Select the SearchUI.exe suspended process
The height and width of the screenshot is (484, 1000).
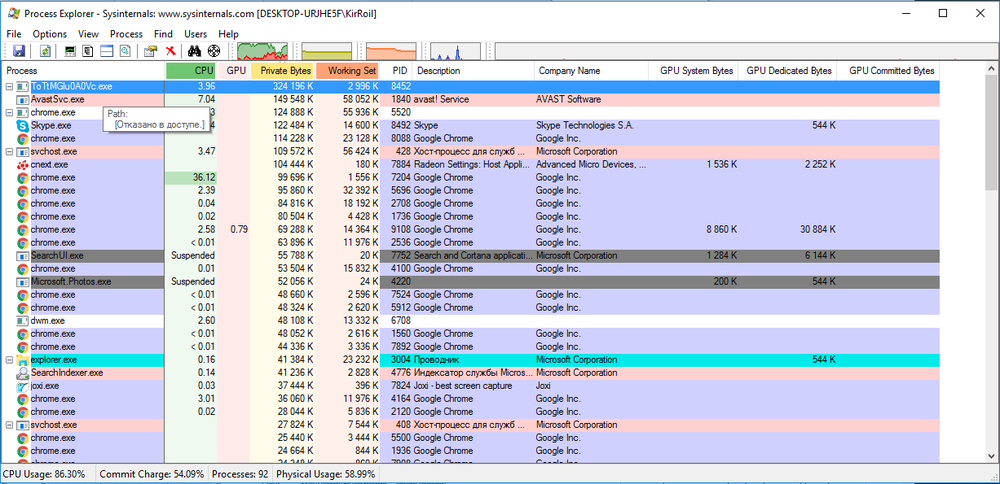tap(472, 256)
